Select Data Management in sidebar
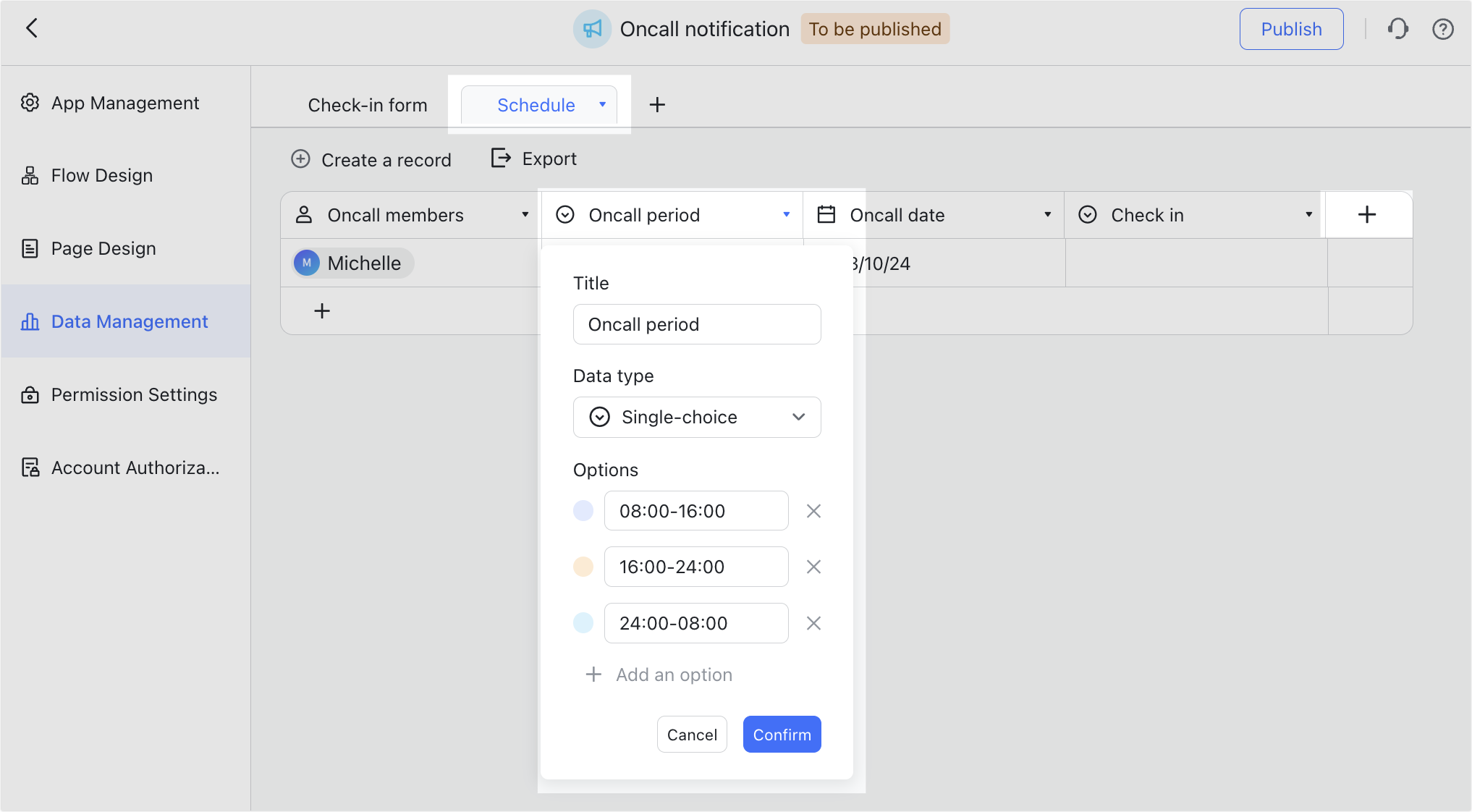The image size is (1472, 812). coord(126,321)
